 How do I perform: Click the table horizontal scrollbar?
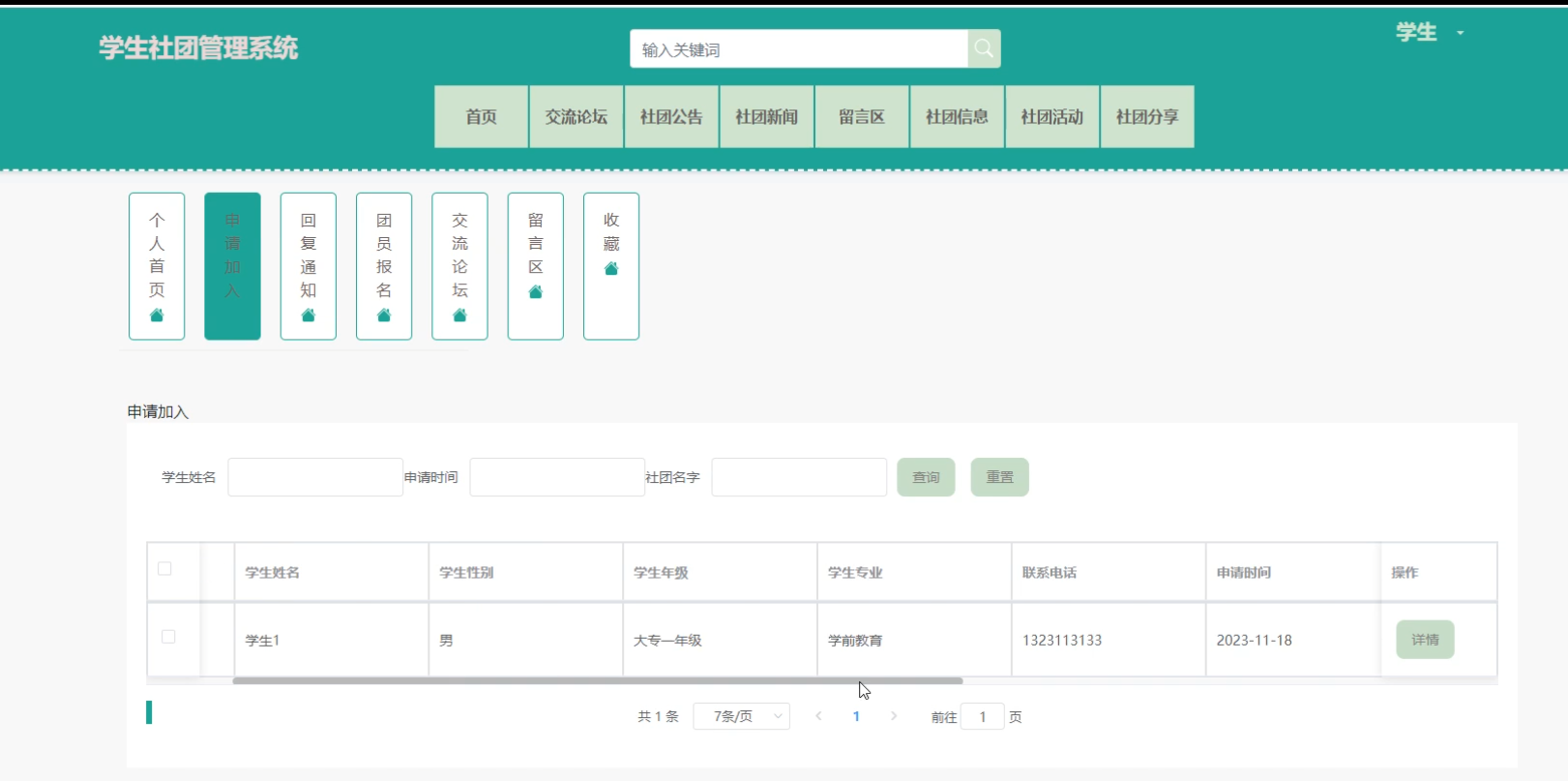[598, 680]
